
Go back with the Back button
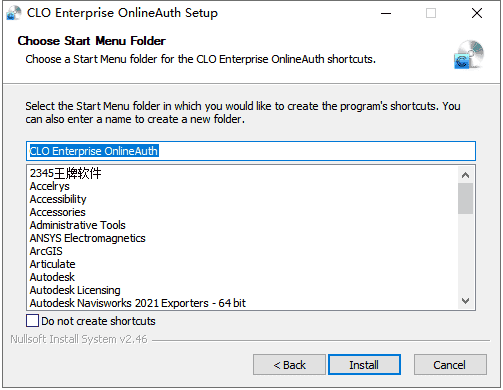coord(289,365)
